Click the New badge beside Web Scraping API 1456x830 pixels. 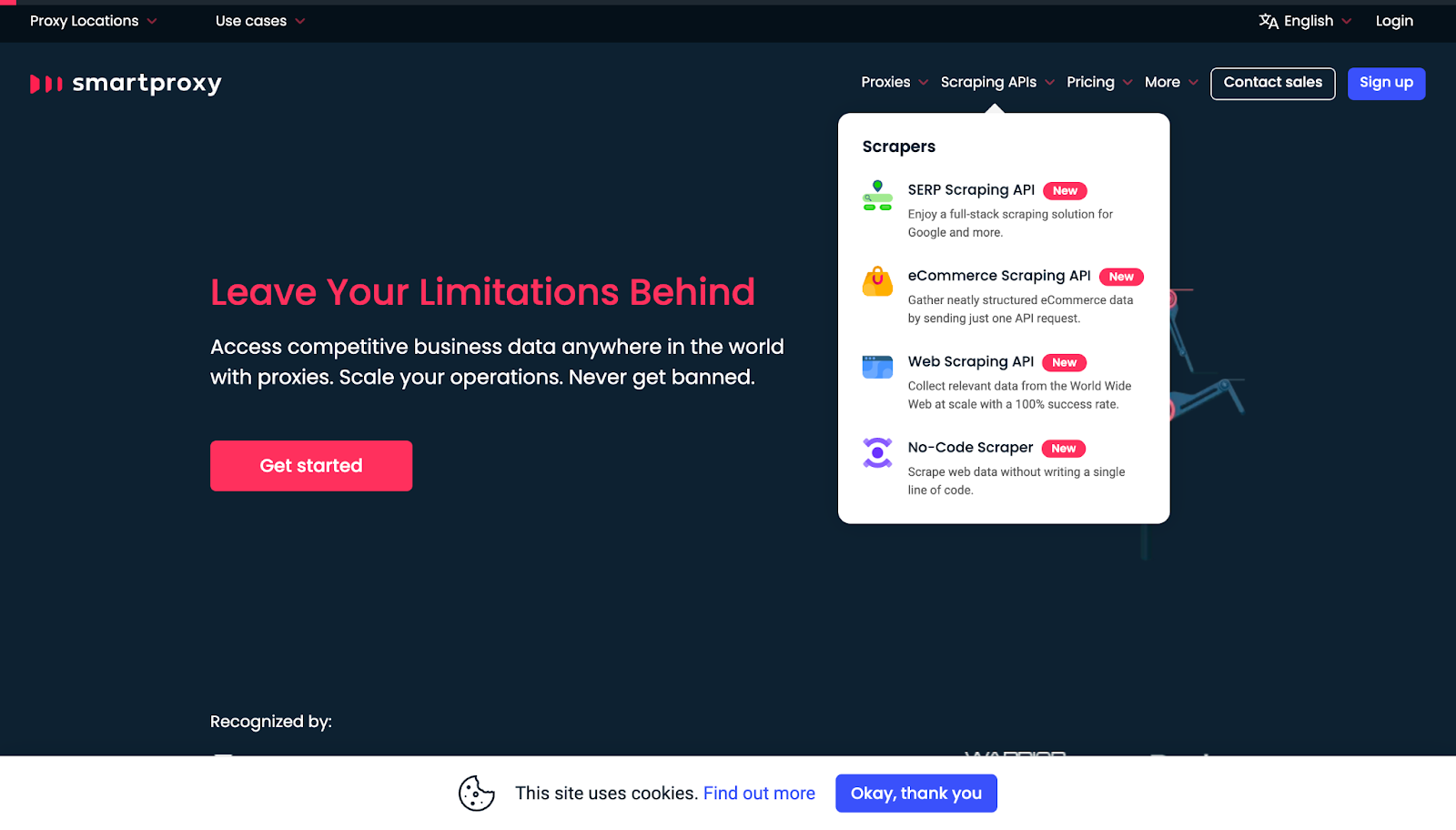pyautogui.click(x=1064, y=362)
